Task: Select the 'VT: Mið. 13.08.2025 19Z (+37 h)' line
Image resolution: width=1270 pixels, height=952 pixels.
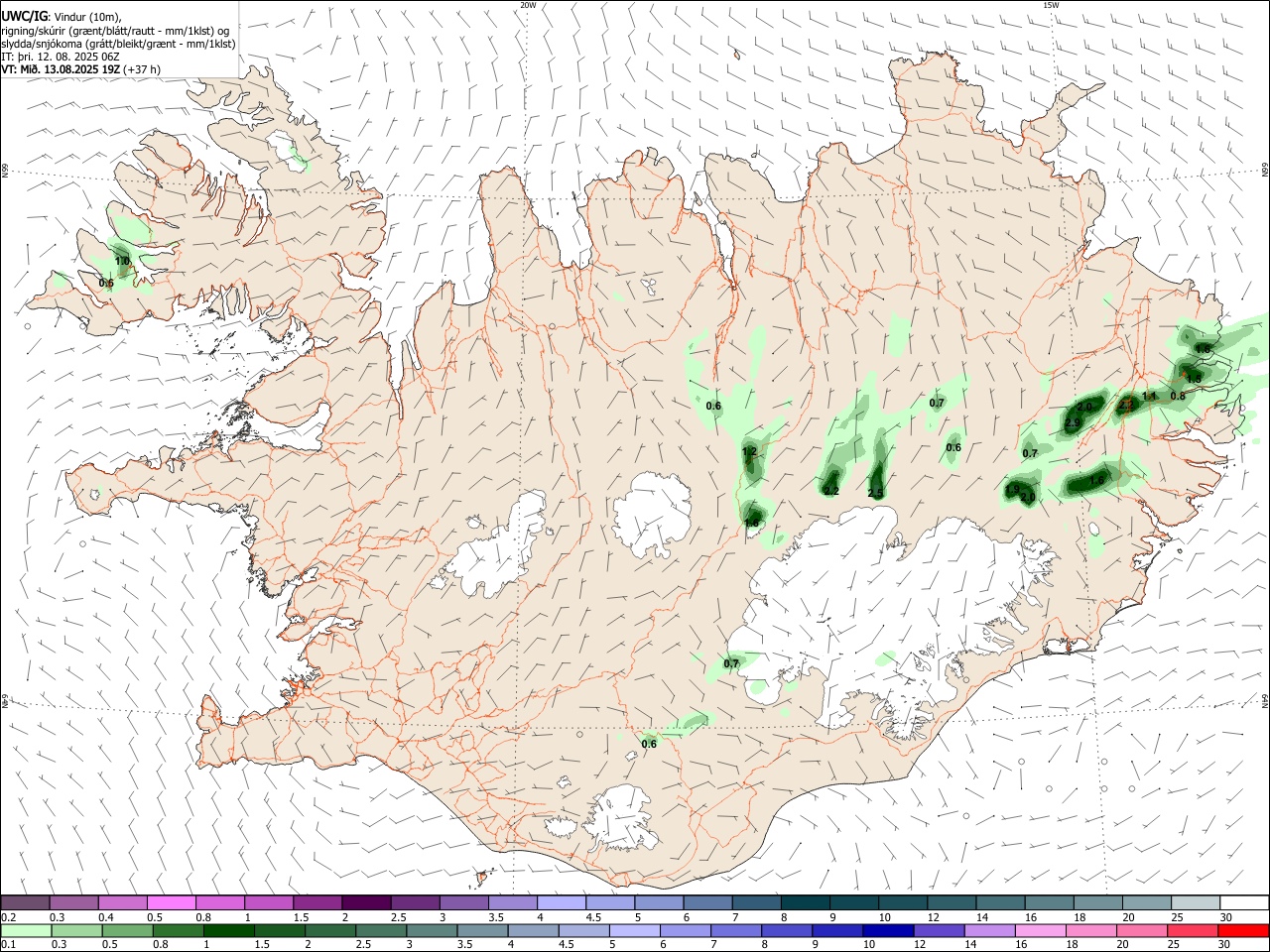Action: (81, 69)
